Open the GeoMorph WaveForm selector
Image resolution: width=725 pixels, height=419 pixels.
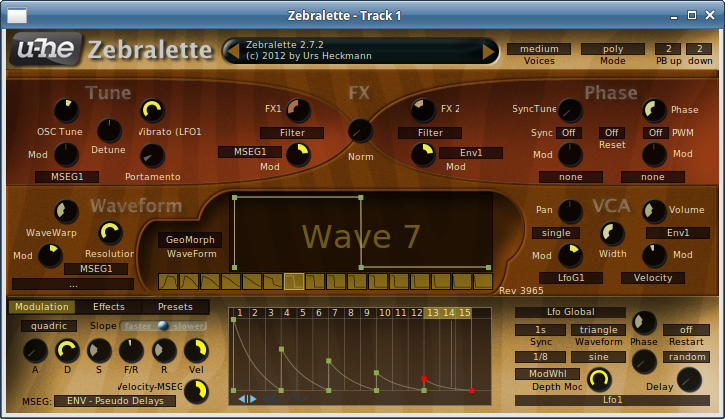coord(190,240)
